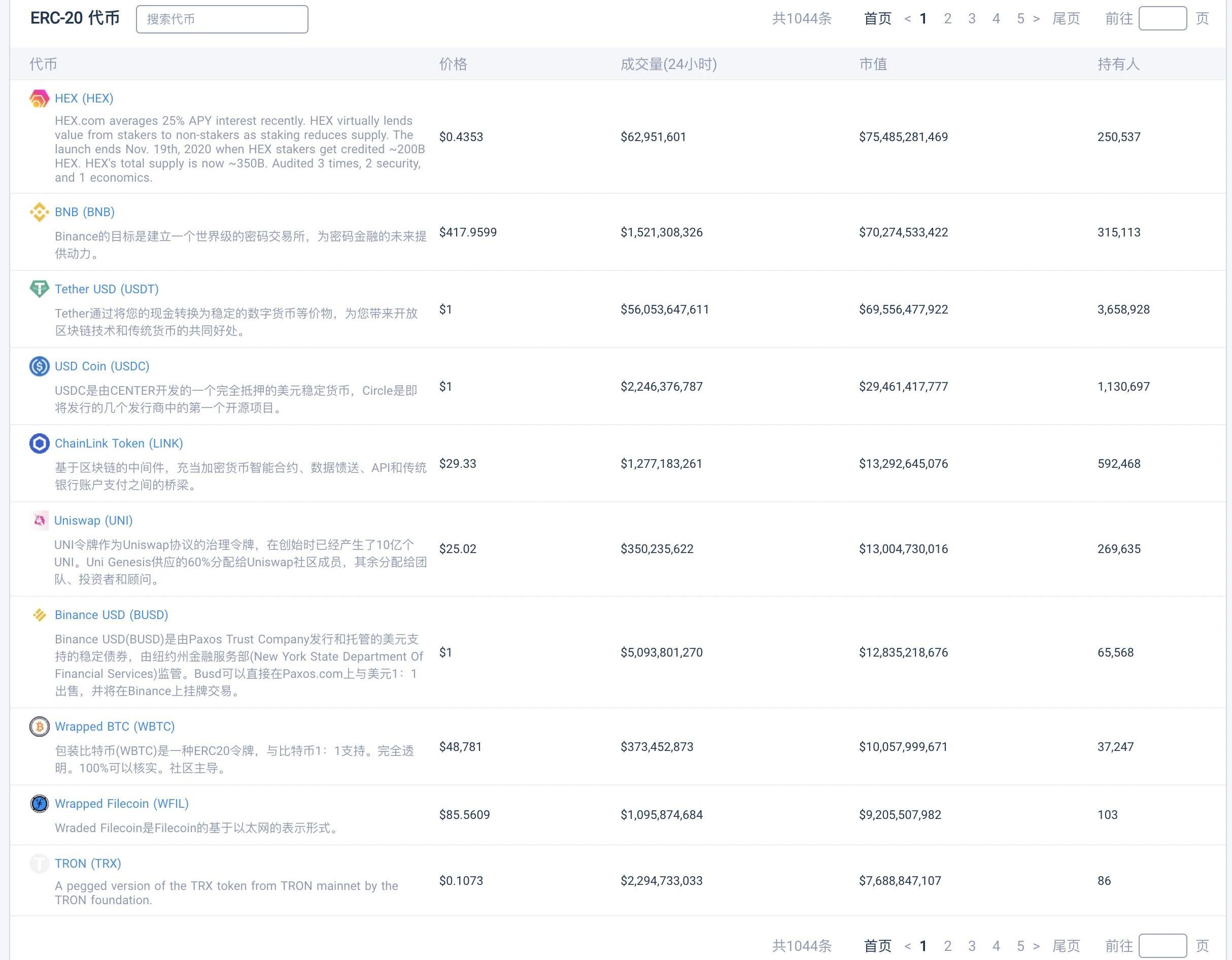Click USDC market cap $29,461,417,777
The width and height of the screenshot is (1232, 960).
pyautogui.click(x=904, y=387)
